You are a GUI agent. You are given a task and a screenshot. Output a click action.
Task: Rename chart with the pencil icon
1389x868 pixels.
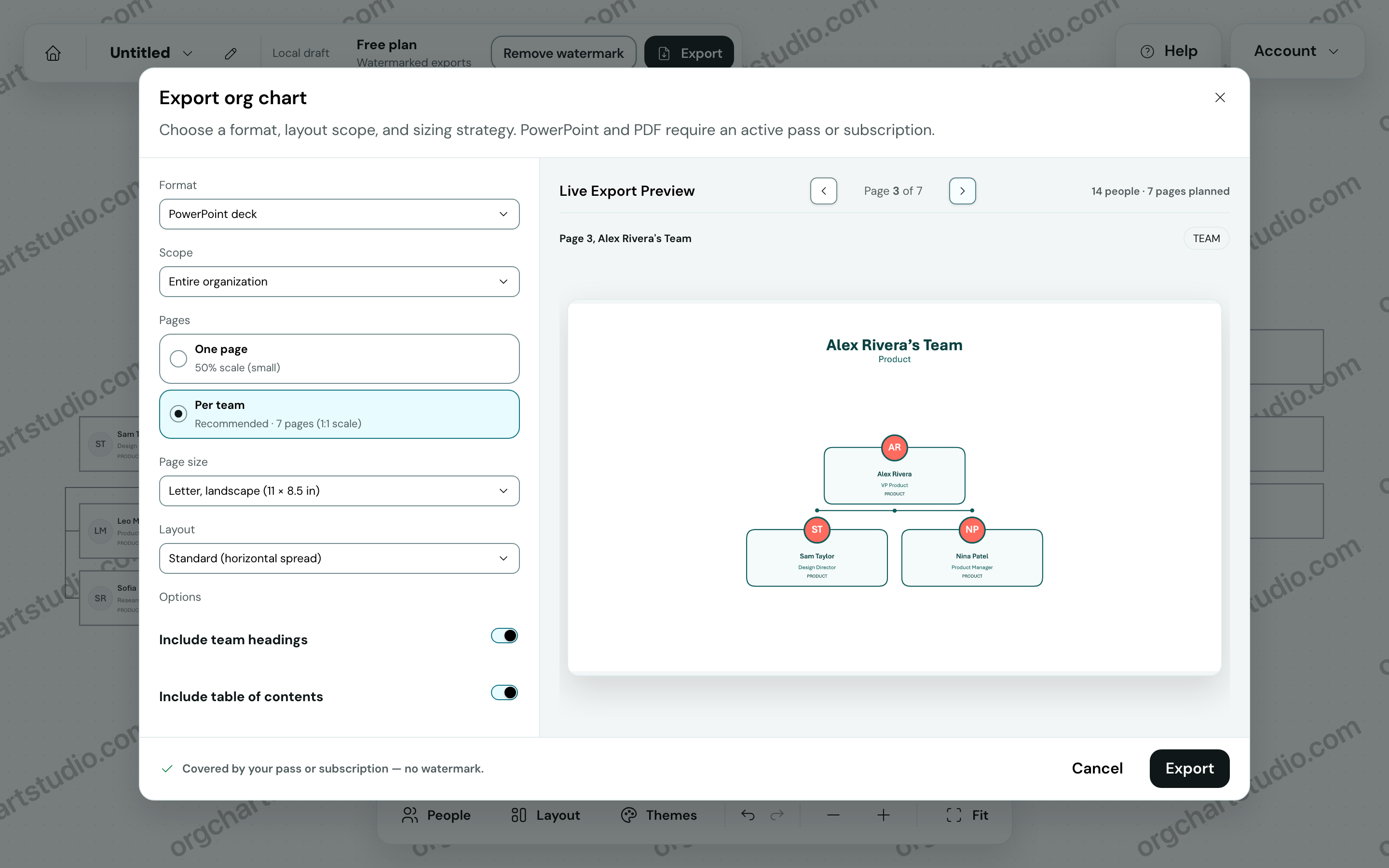click(231, 54)
